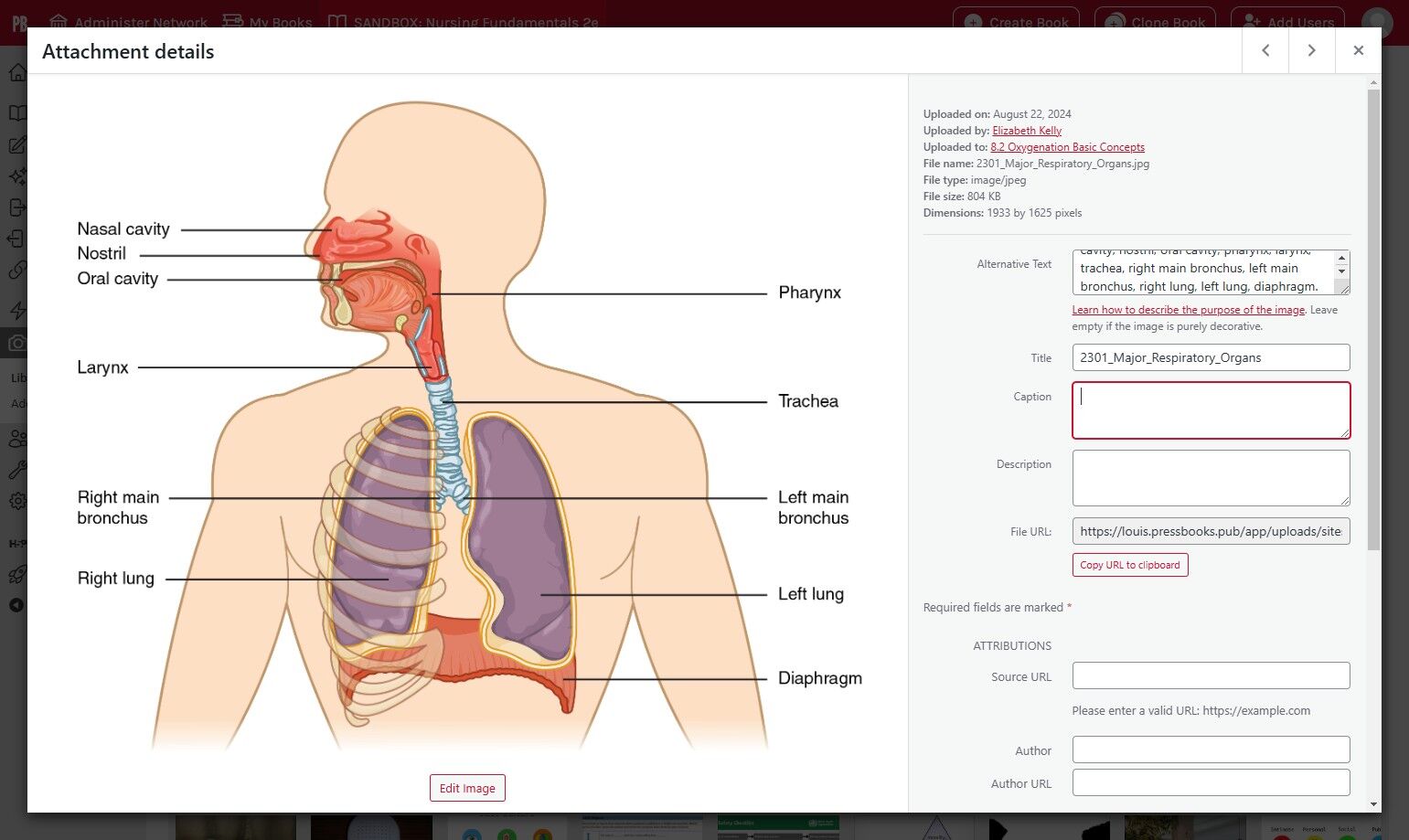Click the Create Book button in the top bar

point(1016,22)
